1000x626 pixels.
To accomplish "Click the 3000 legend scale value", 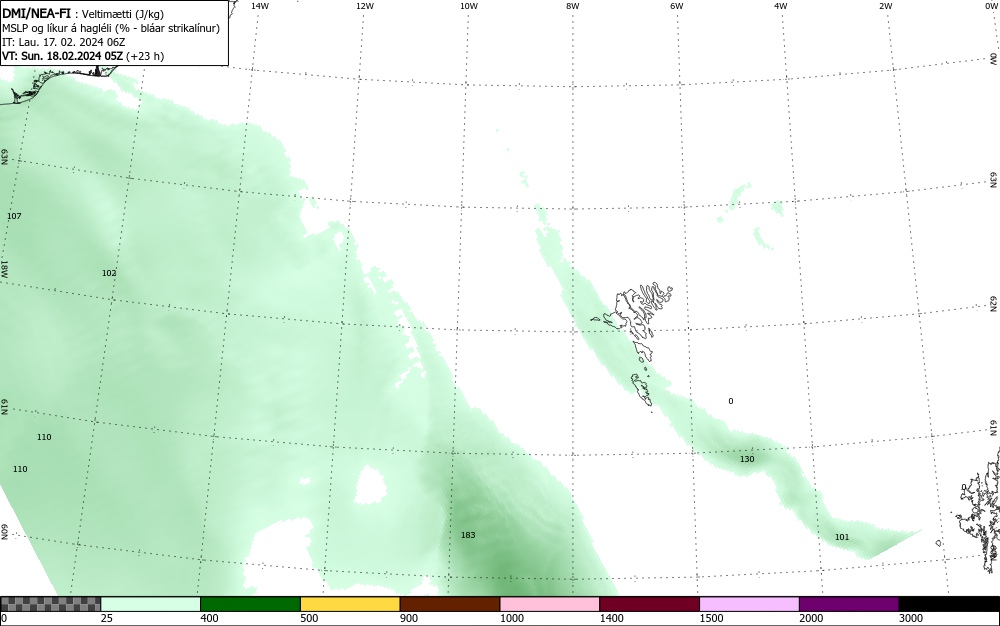I will (911, 618).
